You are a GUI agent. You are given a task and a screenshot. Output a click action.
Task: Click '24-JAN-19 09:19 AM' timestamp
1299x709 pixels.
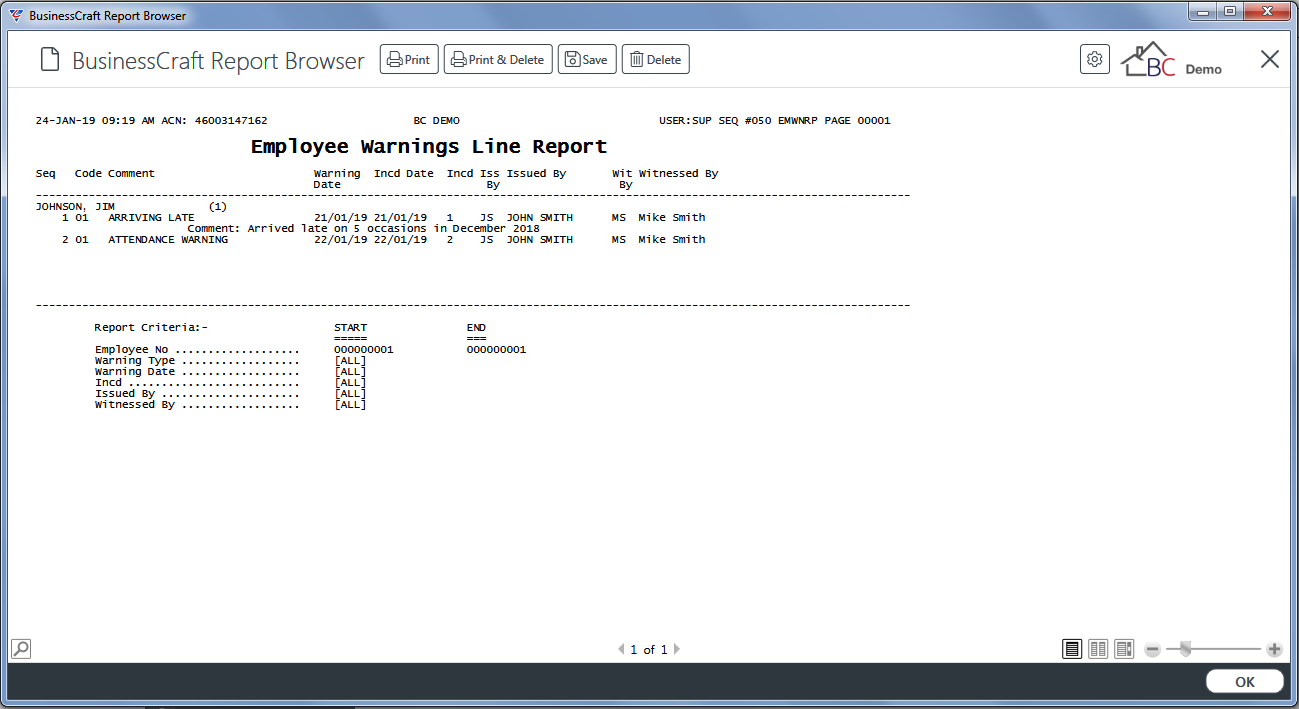pos(95,120)
